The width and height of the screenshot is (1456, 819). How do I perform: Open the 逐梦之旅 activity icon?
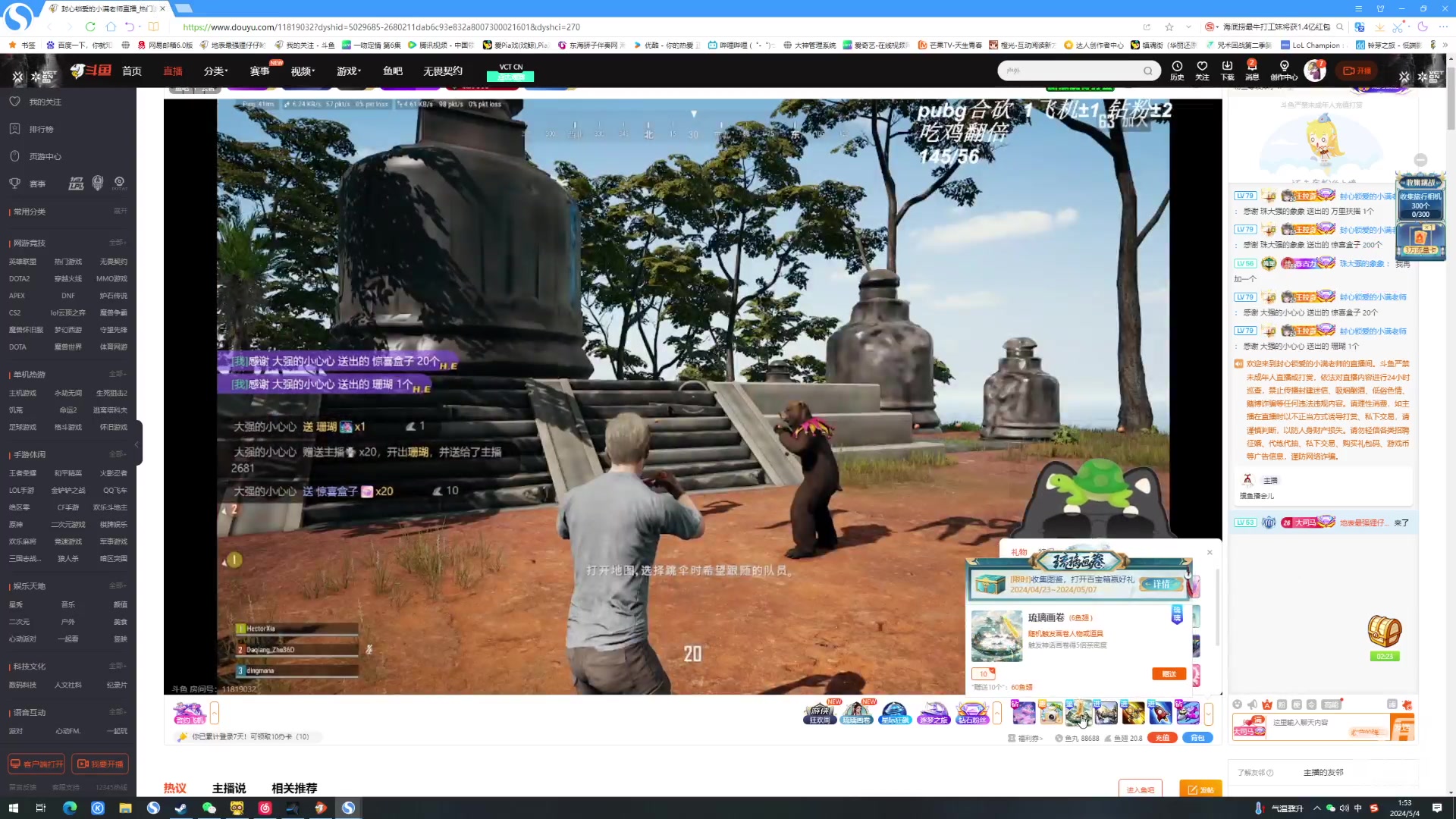(934, 713)
